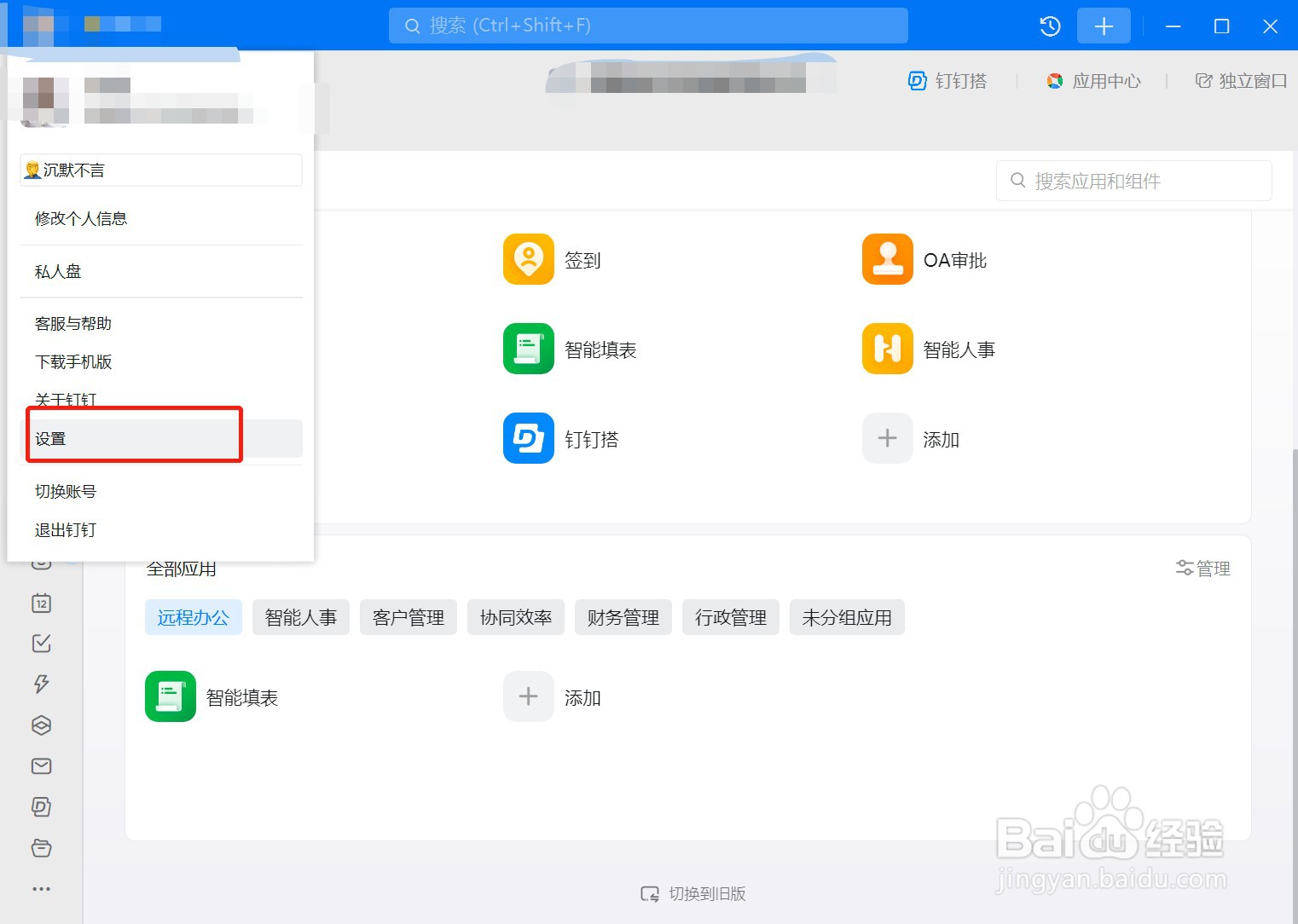
Task: Edit the status field showing 沉默不言
Action: (161, 170)
